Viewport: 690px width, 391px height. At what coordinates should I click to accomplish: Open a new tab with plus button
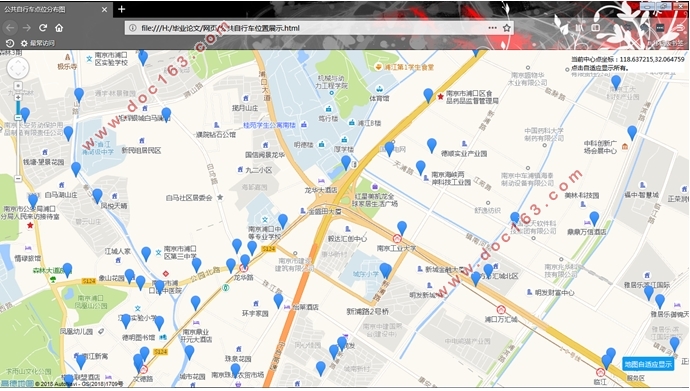click(121, 9)
